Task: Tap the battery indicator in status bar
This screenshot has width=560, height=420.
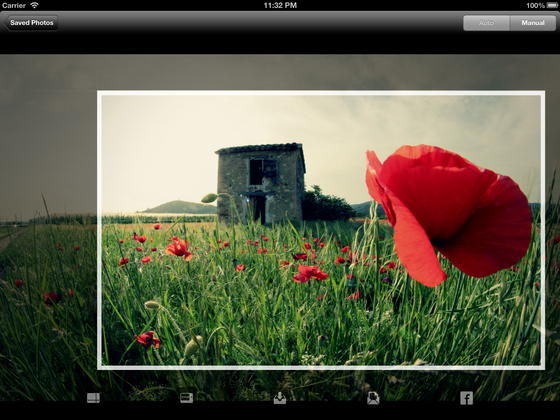Action: click(x=552, y=5)
